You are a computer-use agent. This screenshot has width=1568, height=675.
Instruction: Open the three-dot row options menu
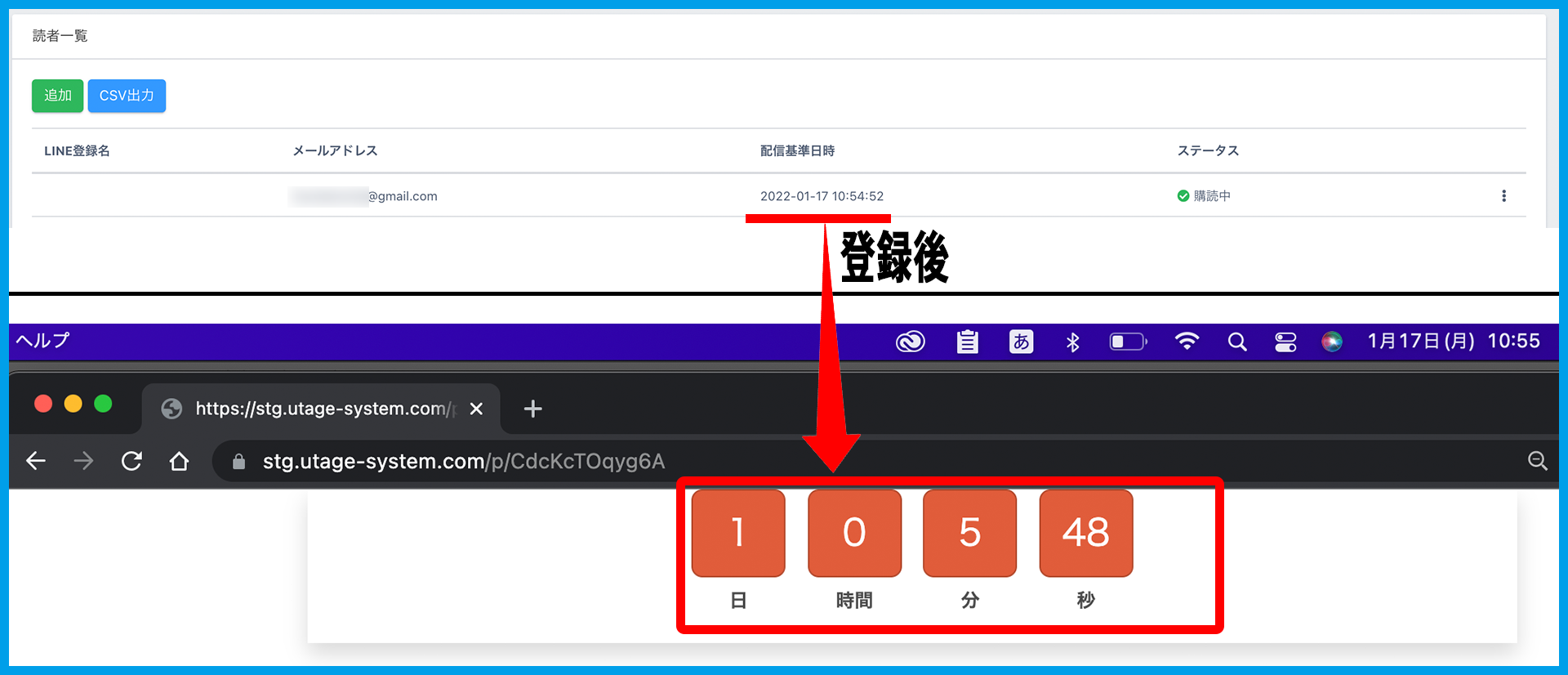[1503, 196]
